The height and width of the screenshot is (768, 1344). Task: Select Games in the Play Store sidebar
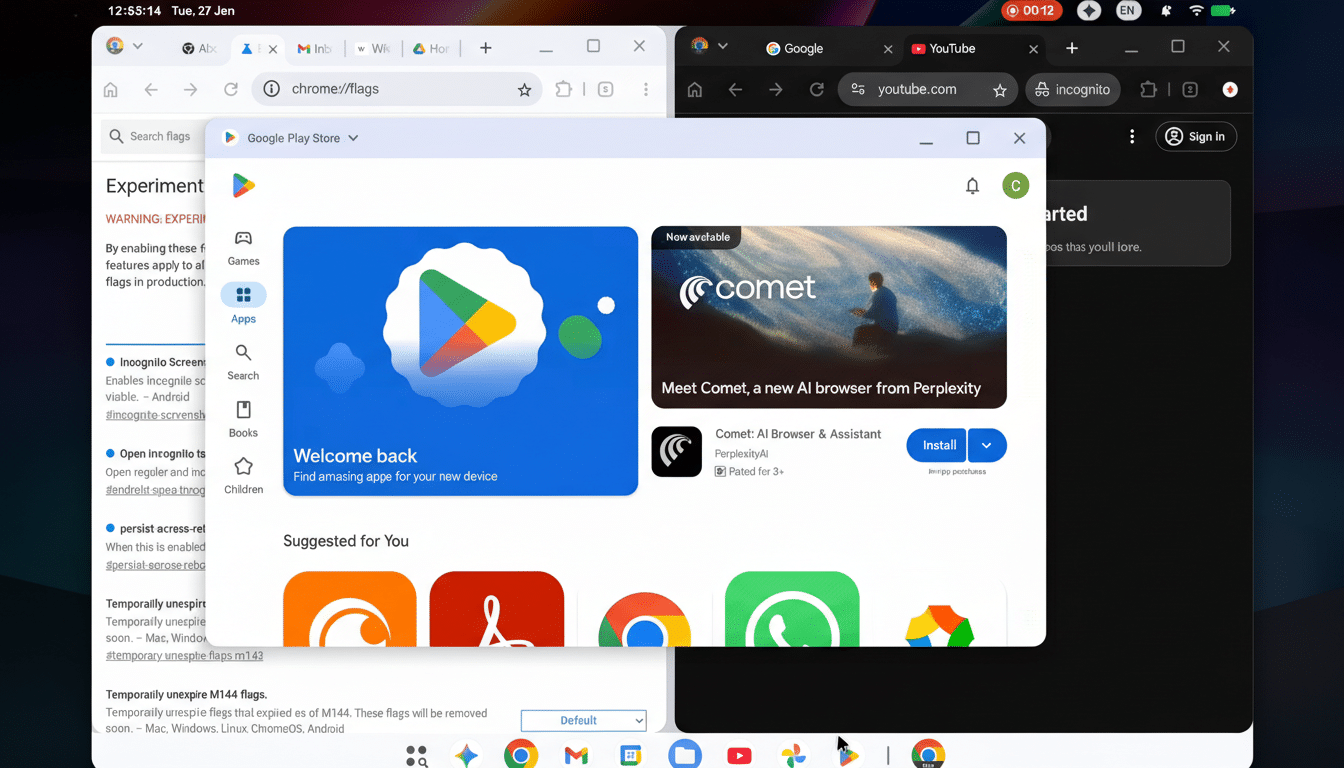coord(243,246)
